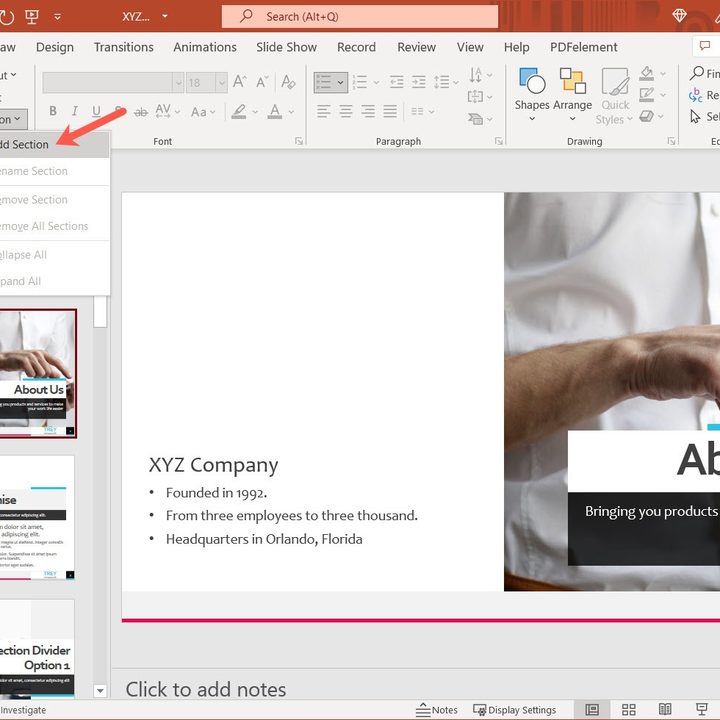Open the Help tab
Image resolution: width=720 pixels, height=720 pixels.
pyautogui.click(x=517, y=47)
